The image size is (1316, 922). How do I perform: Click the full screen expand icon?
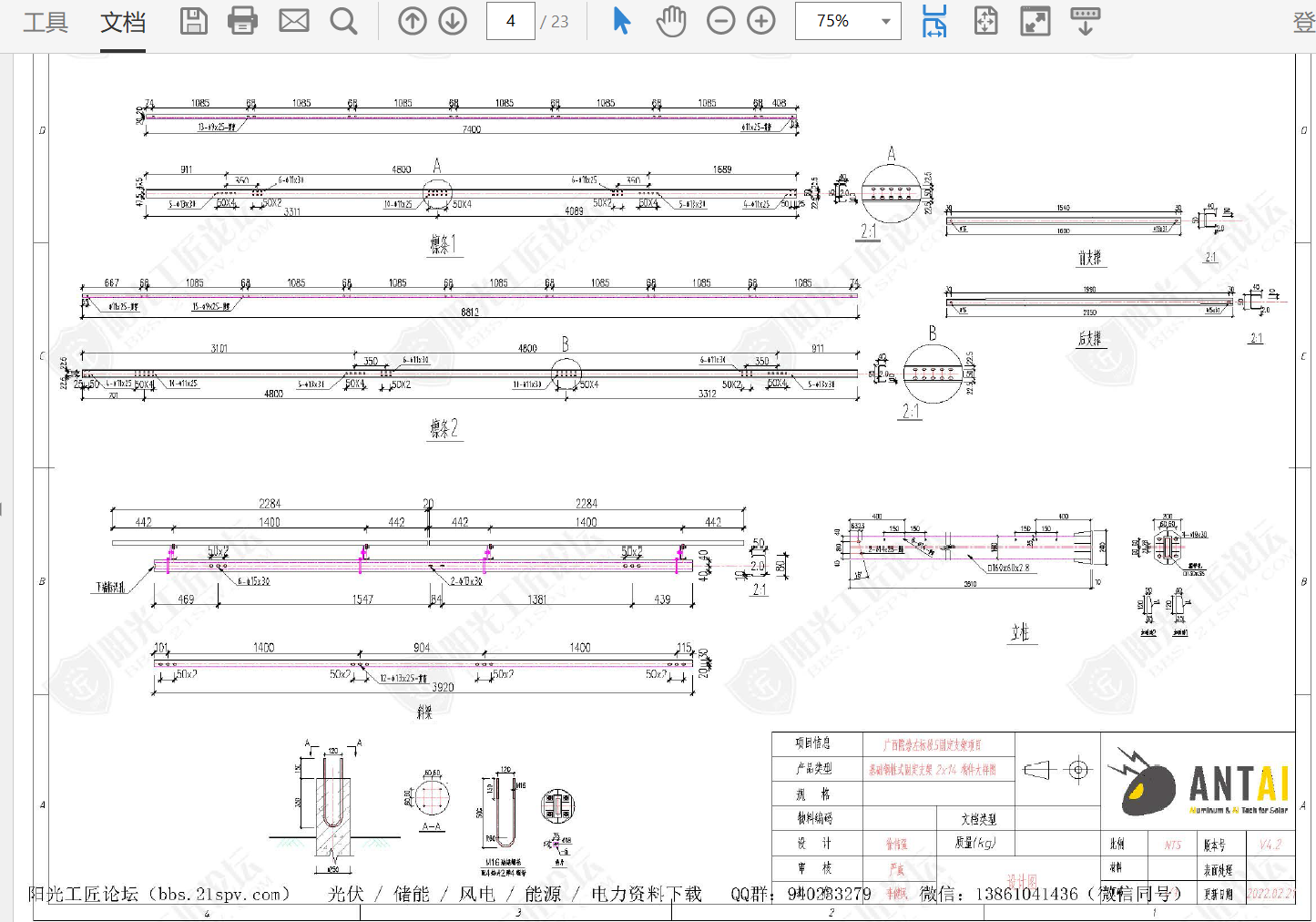pyautogui.click(x=1035, y=21)
